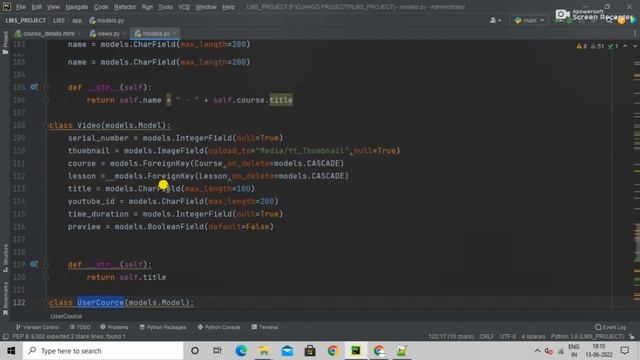Open File Explorer from the taskbar

264,351
